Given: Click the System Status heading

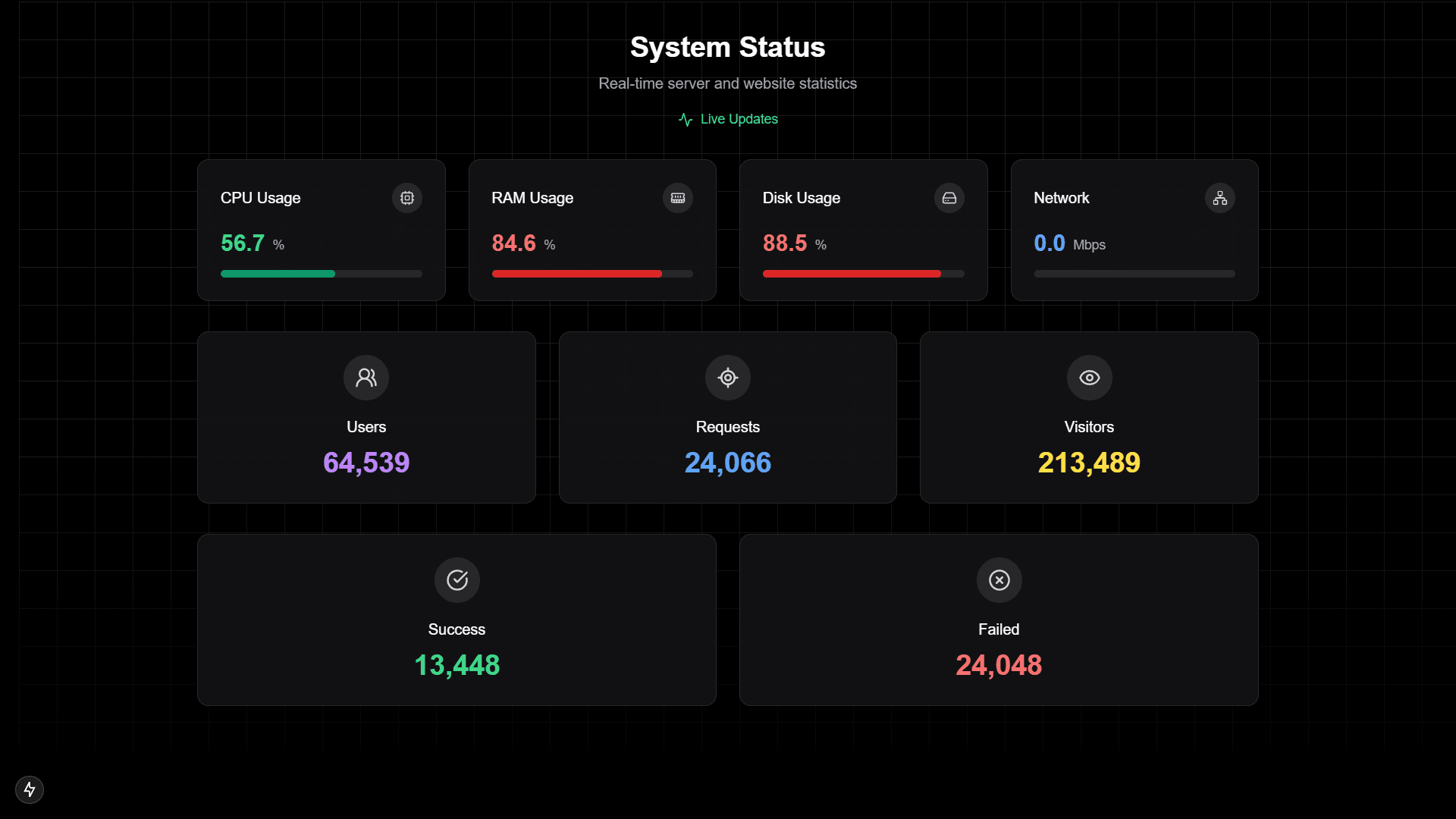Looking at the screenshot, I should click(x=727, y=47).
